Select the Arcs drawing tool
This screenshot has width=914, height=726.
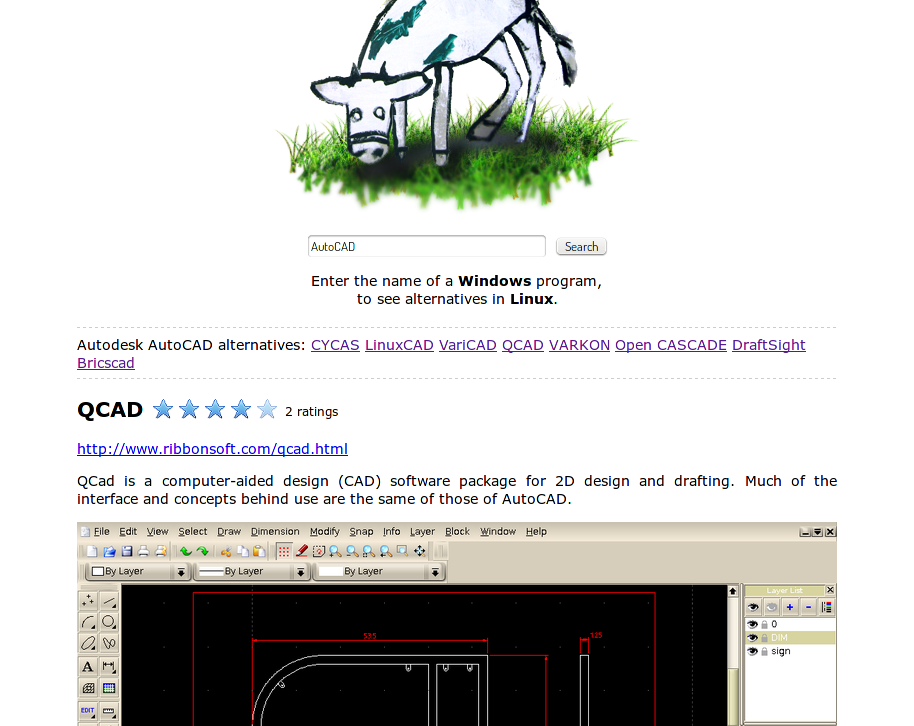click(x=88, y=622)
